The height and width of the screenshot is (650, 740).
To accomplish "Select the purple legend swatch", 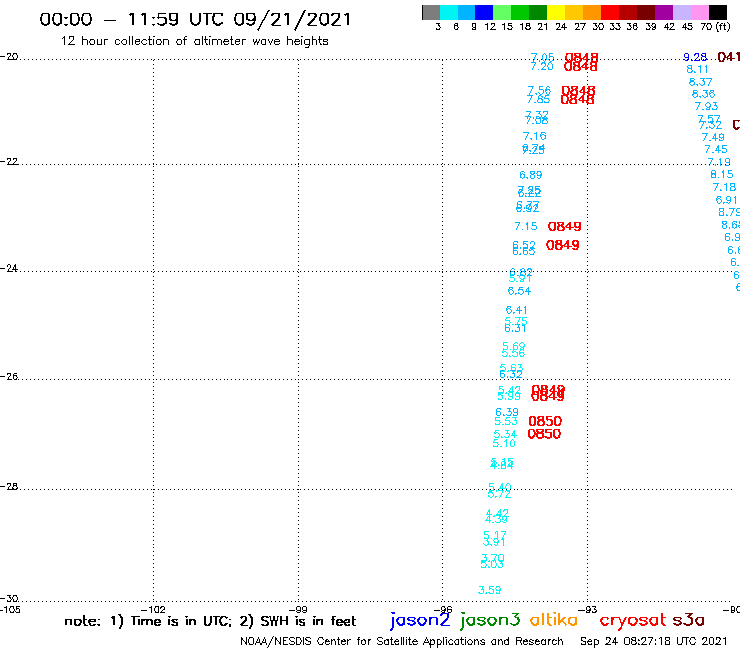I will click(664, 12).
